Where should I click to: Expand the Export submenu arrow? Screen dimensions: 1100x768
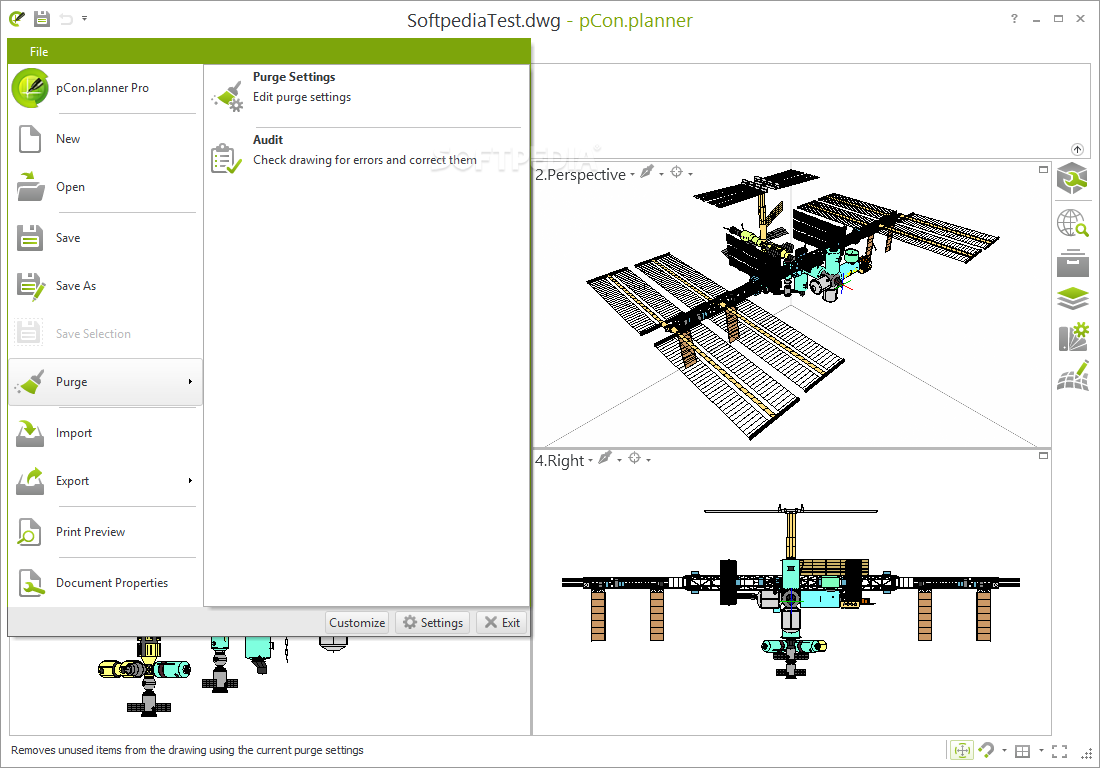point(190,480)
